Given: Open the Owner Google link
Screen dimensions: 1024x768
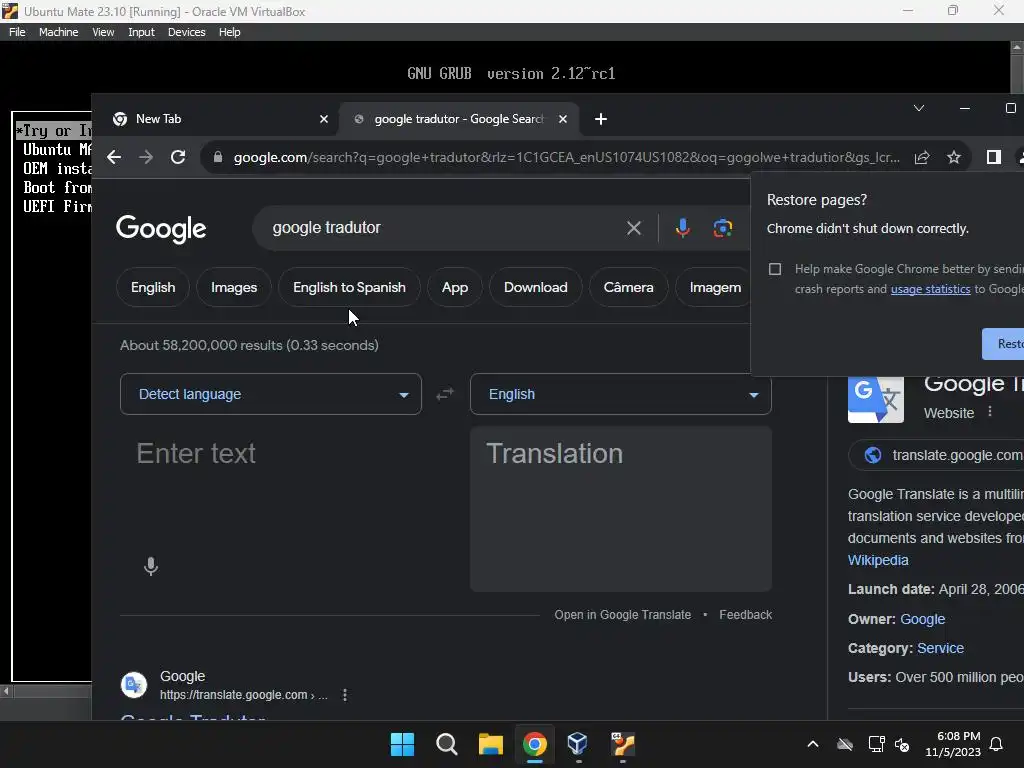Looking at the screenshot, I should pyautogui.click(x=922, y=619).
